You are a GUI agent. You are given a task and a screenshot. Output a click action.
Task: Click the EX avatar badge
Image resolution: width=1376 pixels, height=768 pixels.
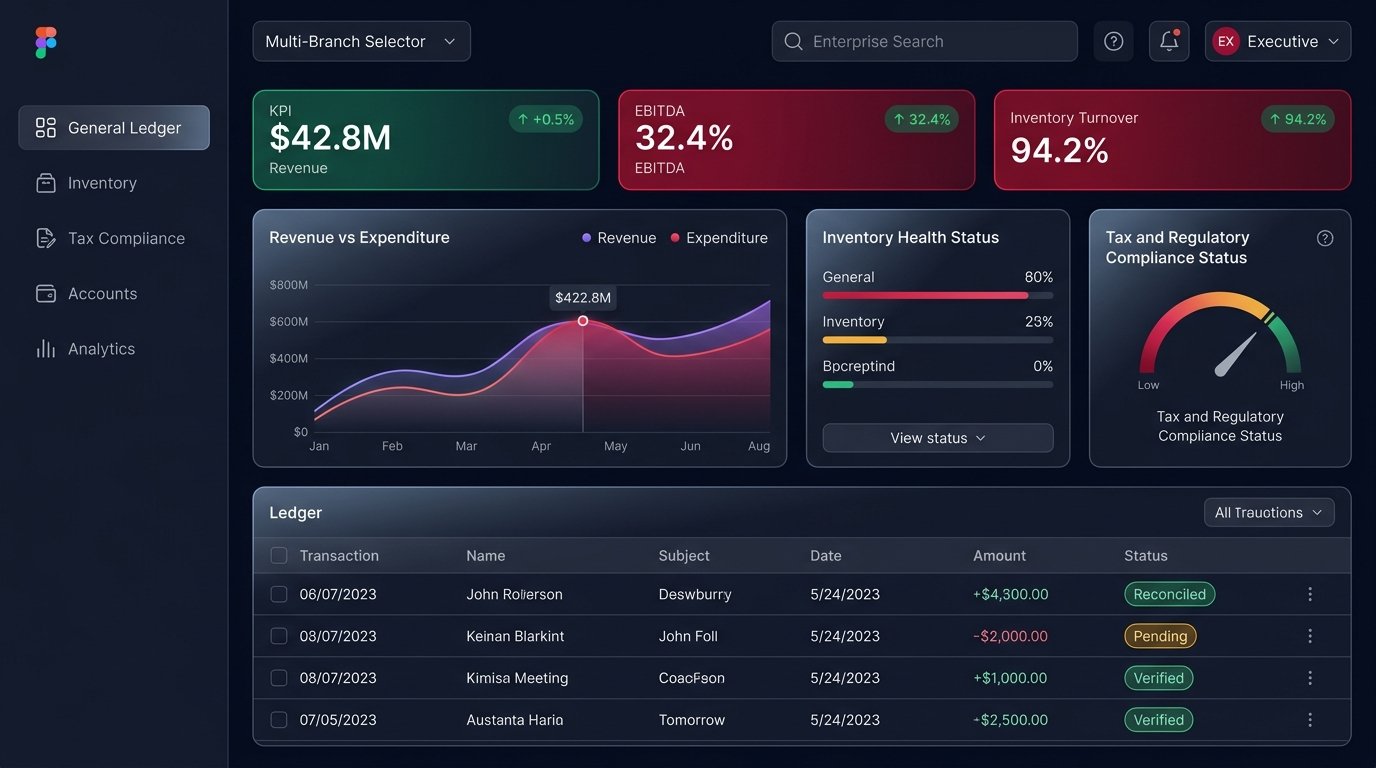click(1225, 41)
